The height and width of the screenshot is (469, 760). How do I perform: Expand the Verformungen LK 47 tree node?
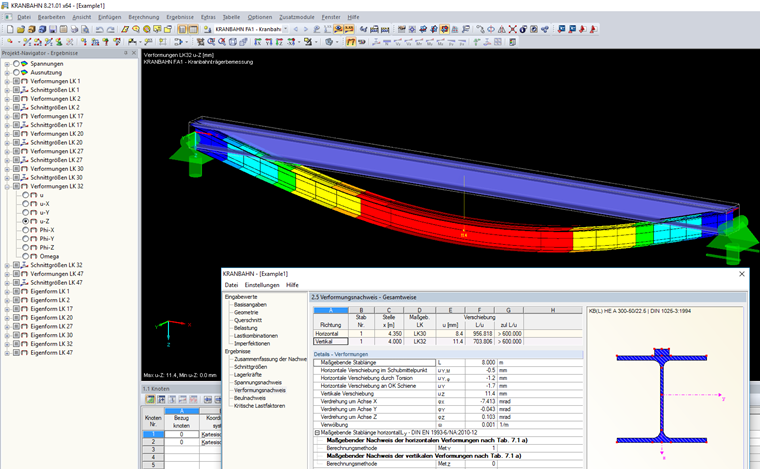pyautogui.click(x=7, y=274)
